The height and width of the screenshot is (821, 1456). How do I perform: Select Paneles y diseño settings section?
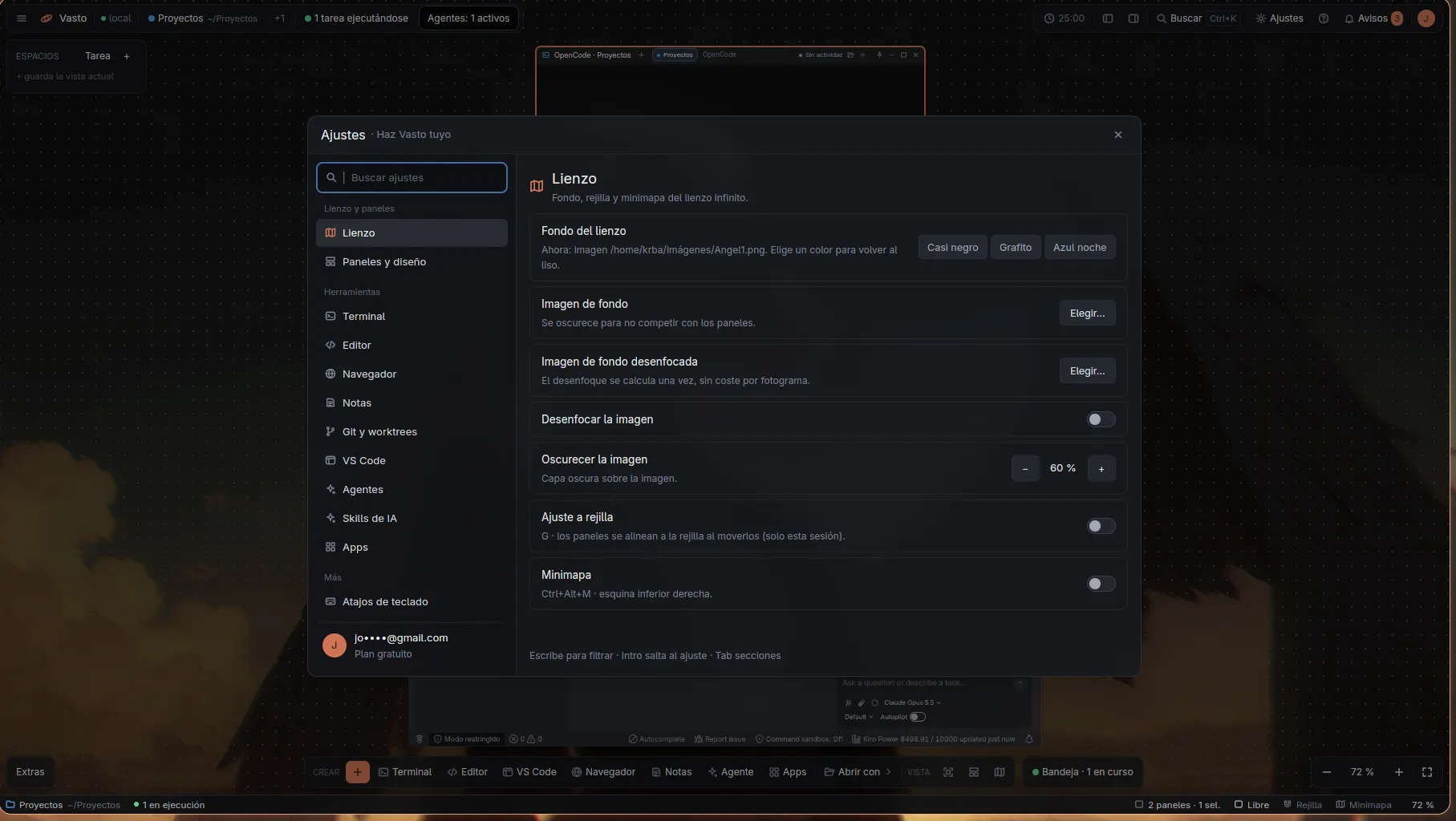pos(412,262)
